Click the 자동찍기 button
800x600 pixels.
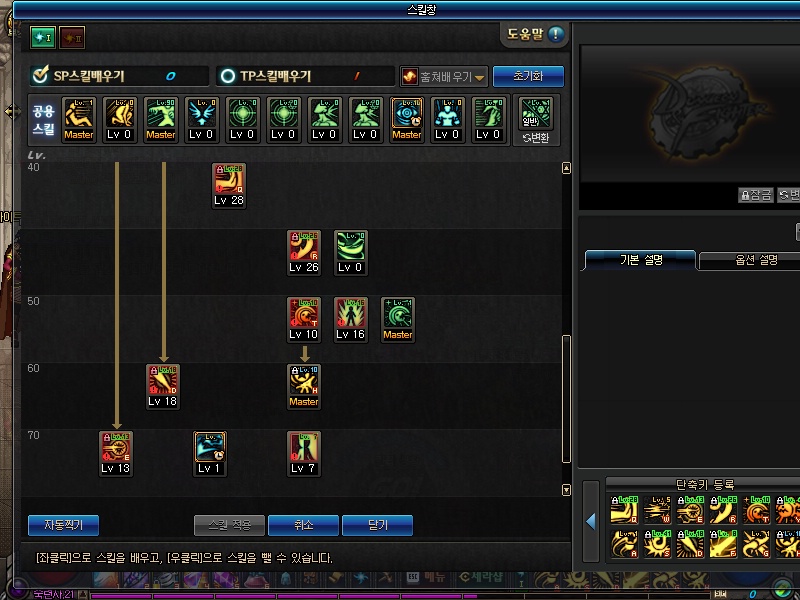pyautogui.click(x=64, y=525)
